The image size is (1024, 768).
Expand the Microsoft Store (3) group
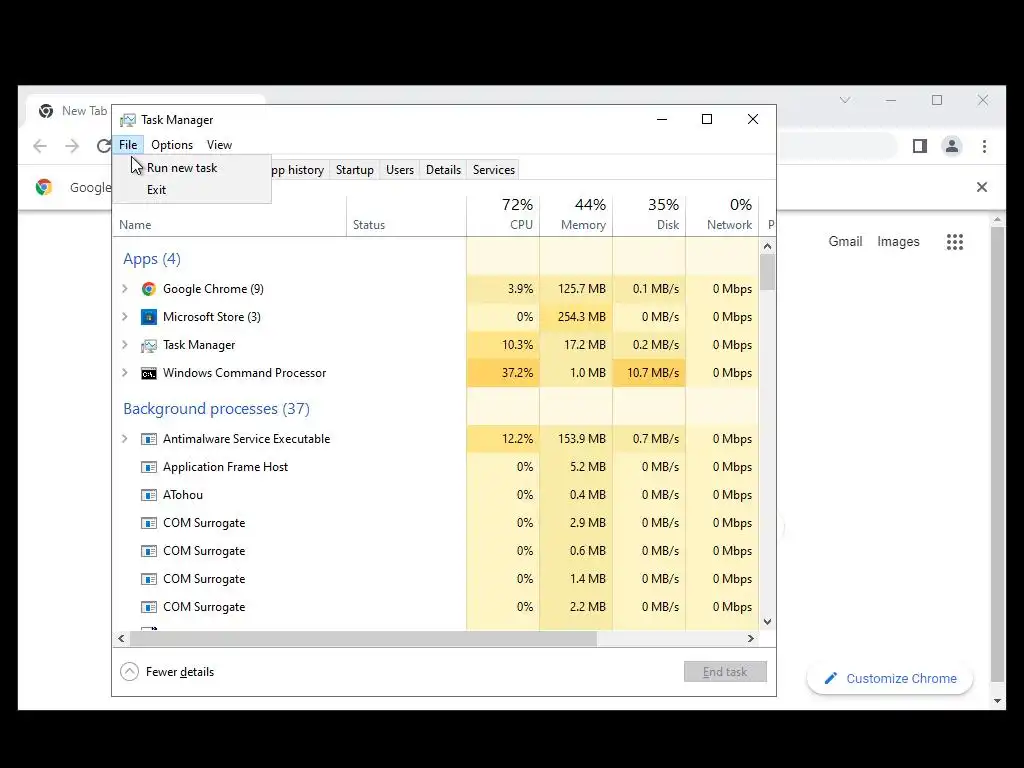(x=125, y=317)
